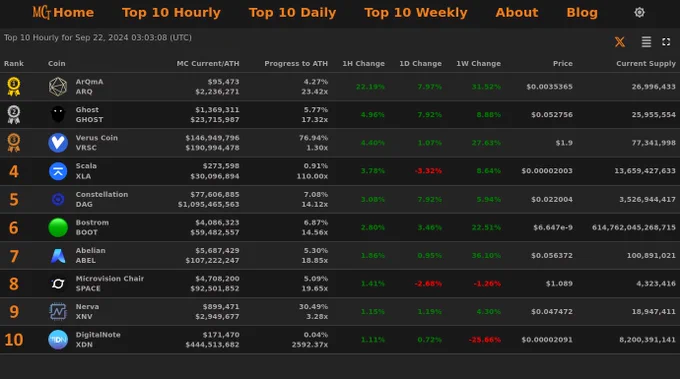
Task: Sort by 1D Change column header
Action: click(x=420, y=63)
